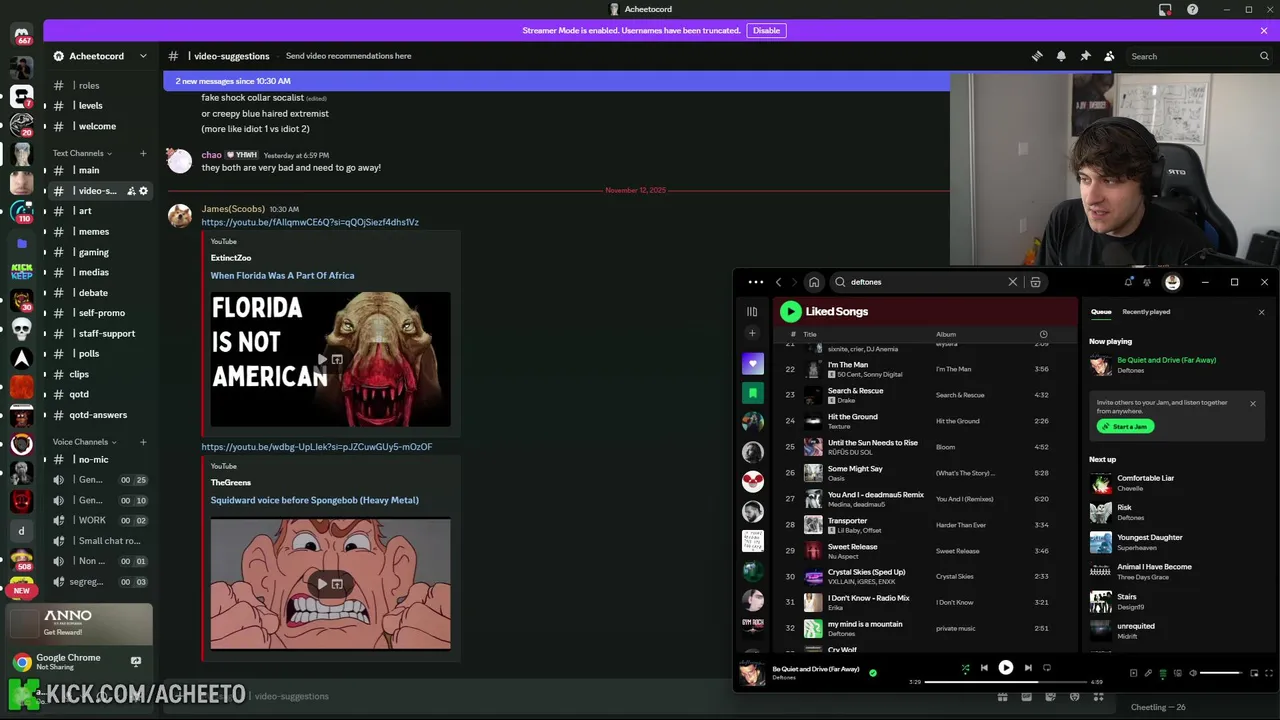Open apps launcher icon in Discord message bar
The height and width of the screenshot is (720, 1280).
(x=1098, y=697)
